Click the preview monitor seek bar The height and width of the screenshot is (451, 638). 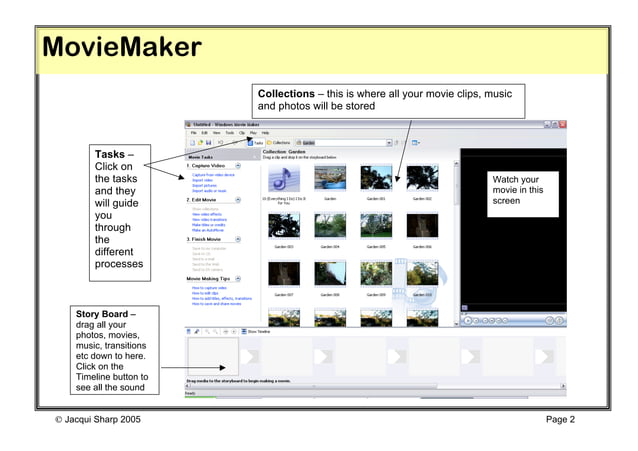coord(513,313)
